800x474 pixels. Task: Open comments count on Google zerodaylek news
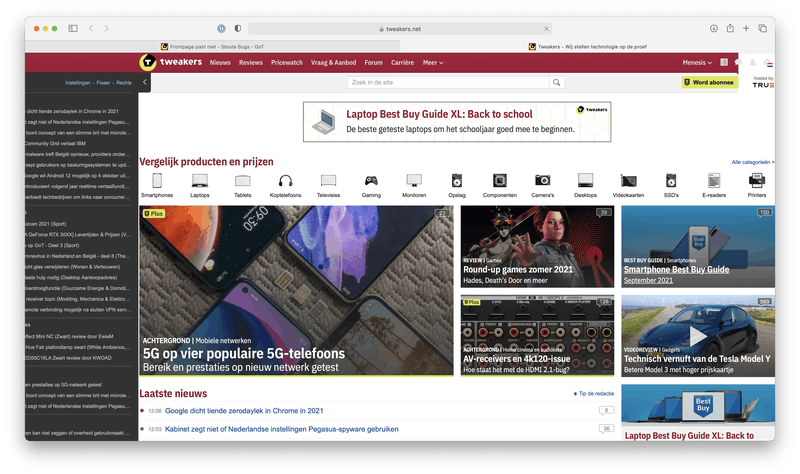click(x=606, y=410)
